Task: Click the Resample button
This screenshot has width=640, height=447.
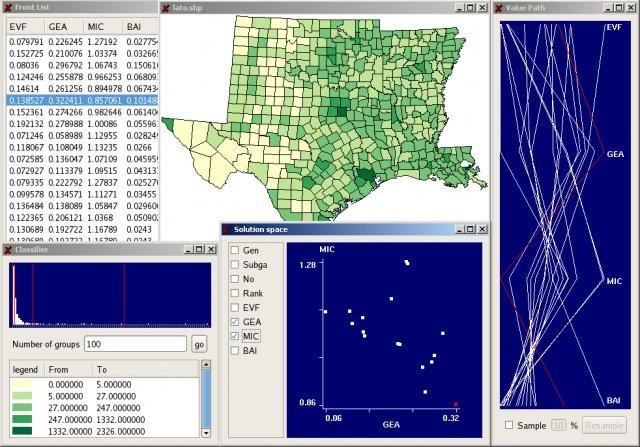Action: pyautogui.click(x=604, y=425)
